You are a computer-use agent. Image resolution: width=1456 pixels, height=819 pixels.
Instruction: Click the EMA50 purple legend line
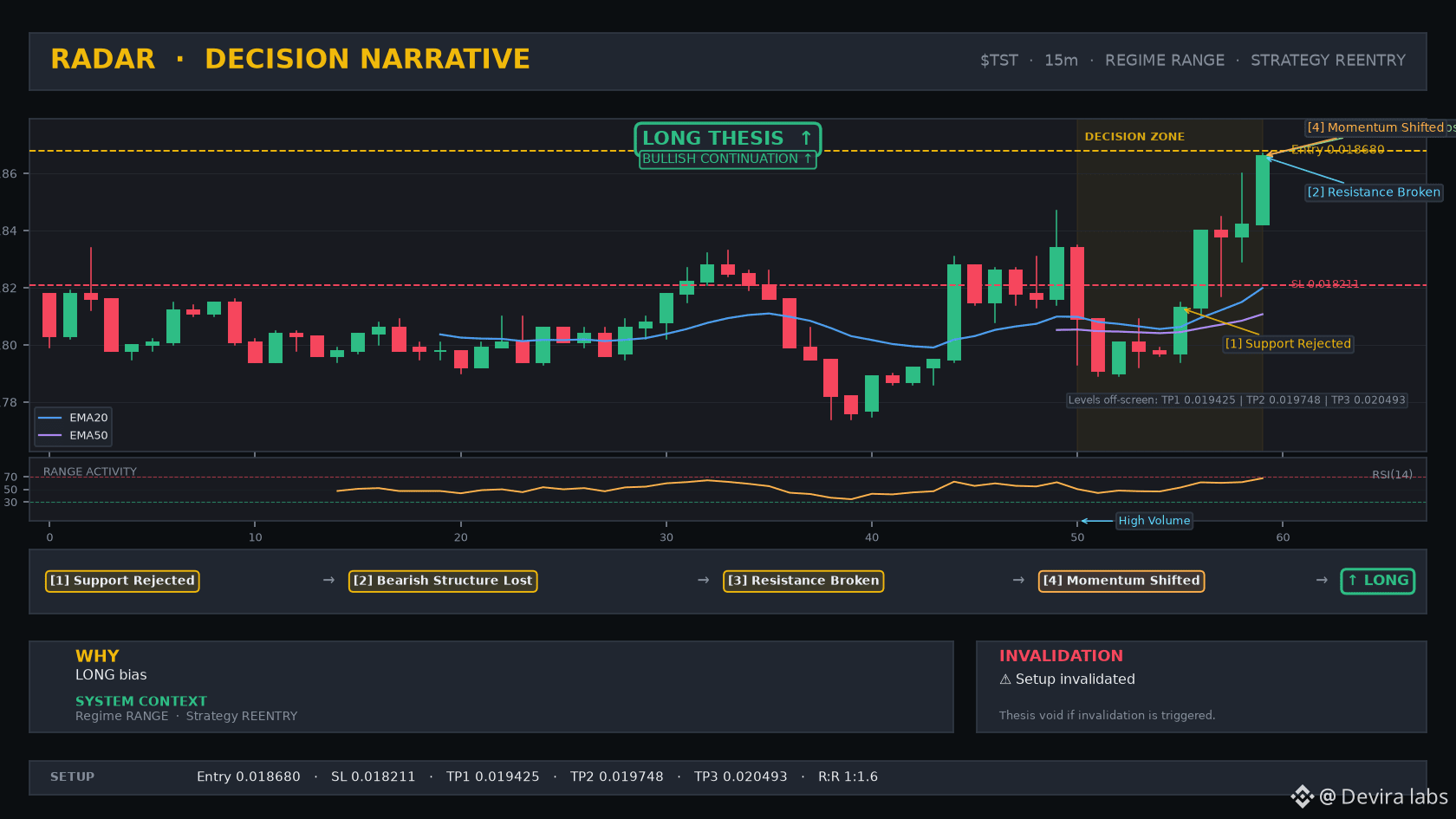49,436
